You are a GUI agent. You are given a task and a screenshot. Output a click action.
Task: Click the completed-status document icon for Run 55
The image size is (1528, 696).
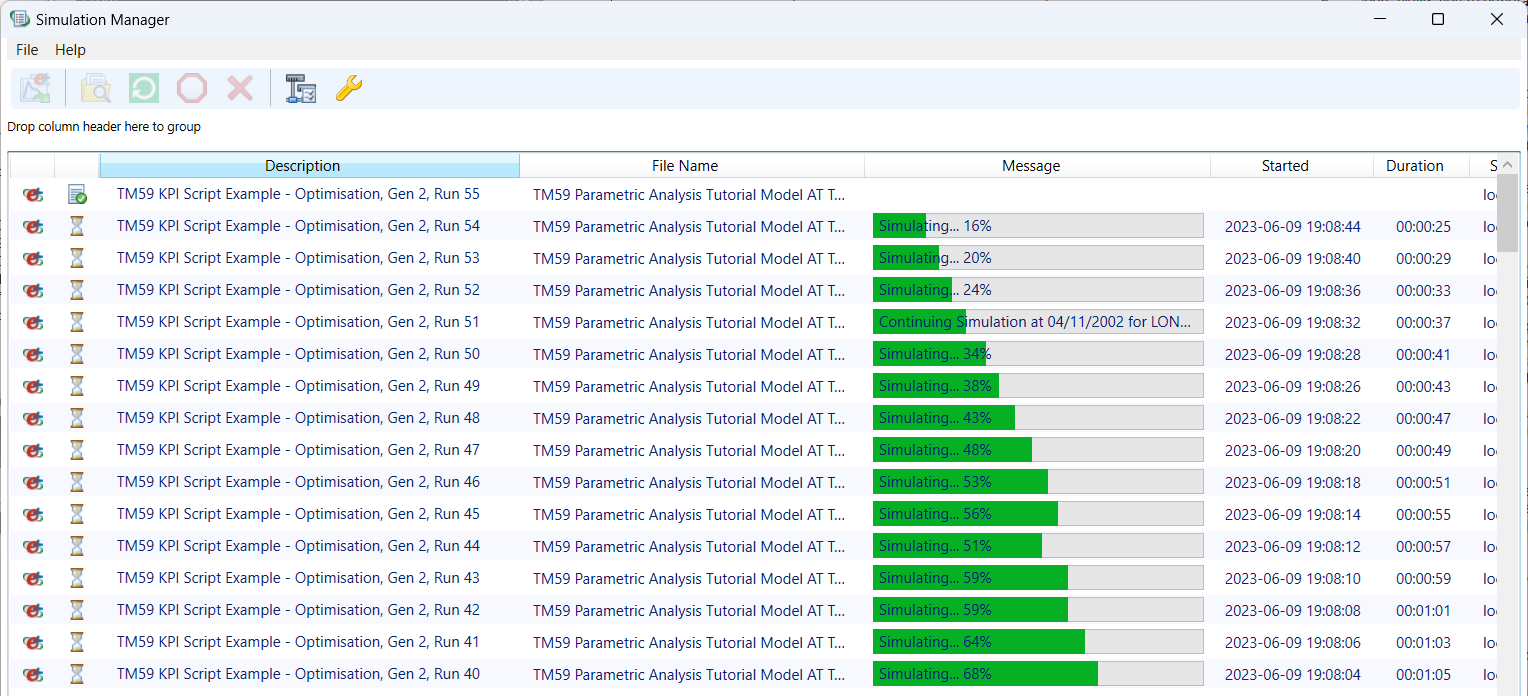pos(77,194)
